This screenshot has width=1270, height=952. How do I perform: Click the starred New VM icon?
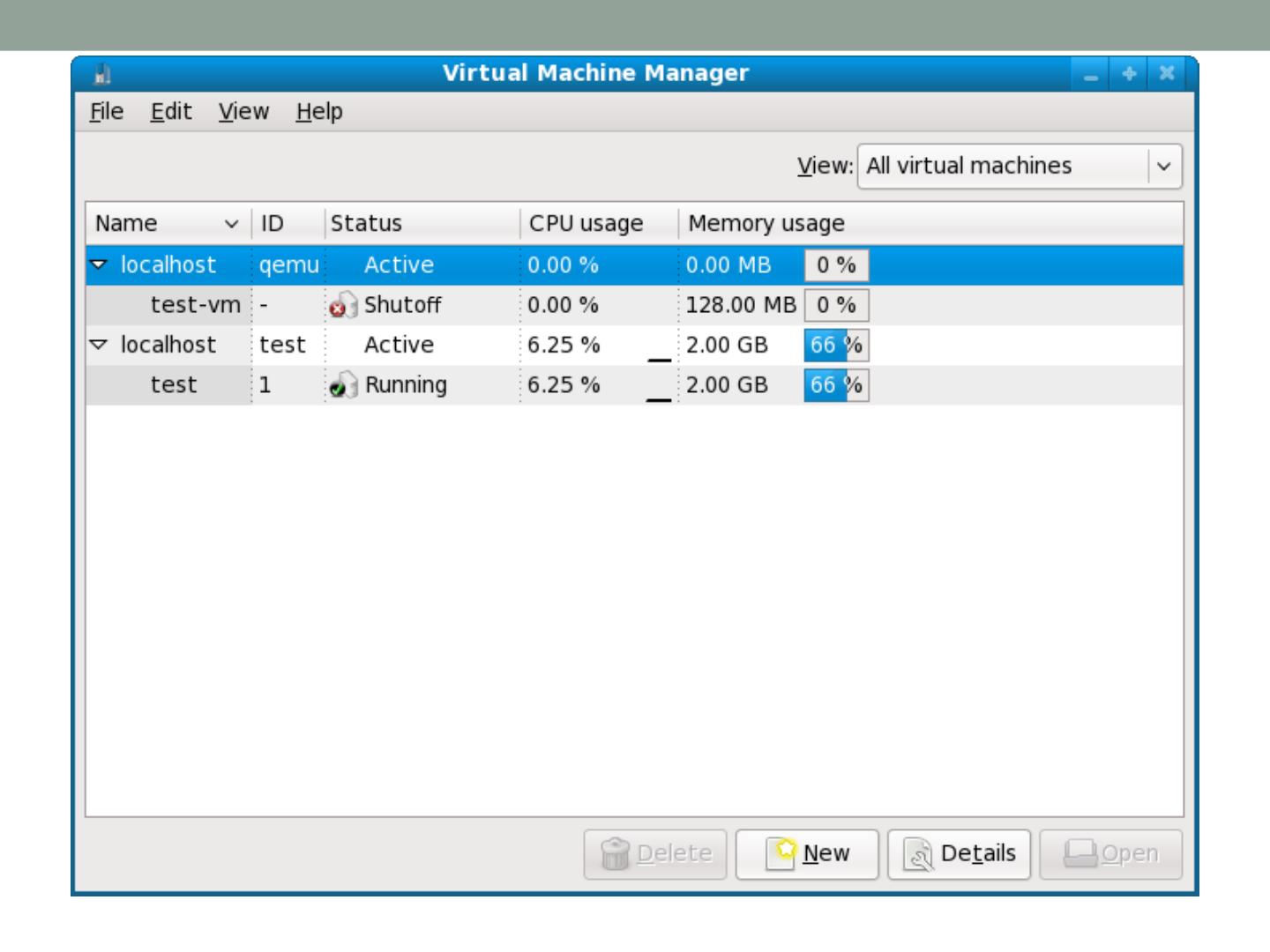coord(780,853)
